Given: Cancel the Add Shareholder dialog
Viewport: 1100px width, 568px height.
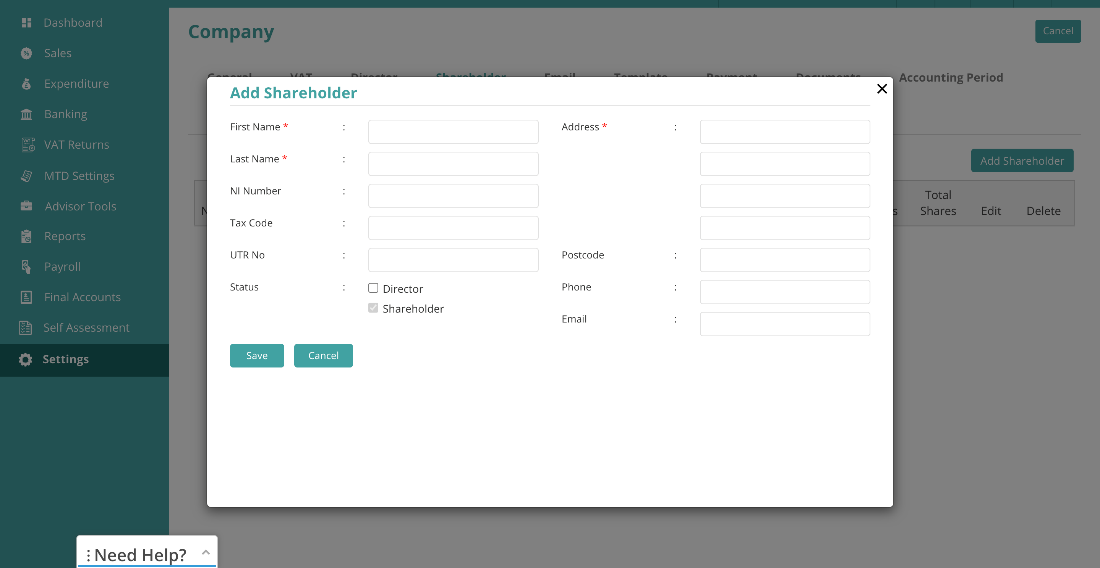Looking at the screenshot, I should coord(323,356).
